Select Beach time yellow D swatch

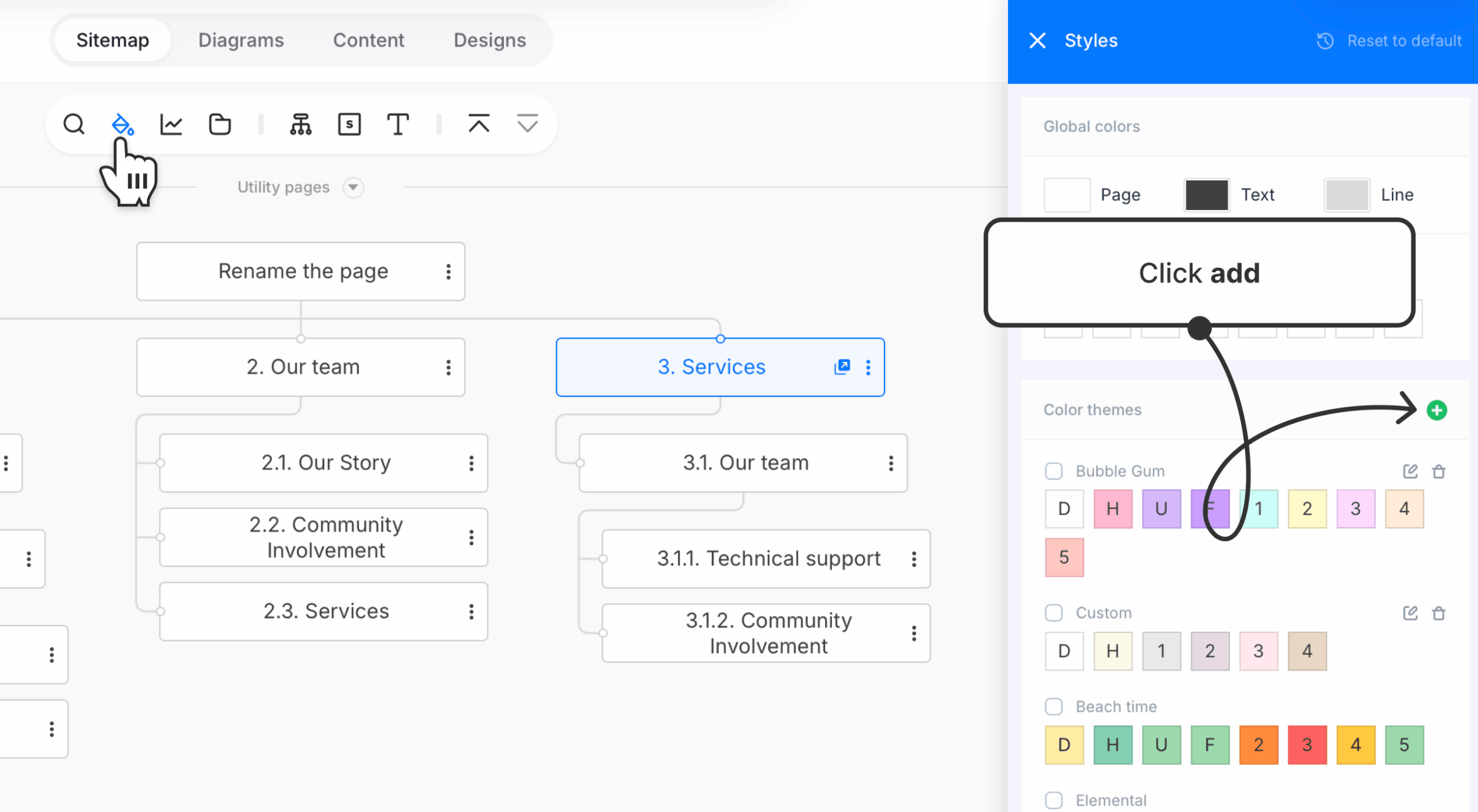[x=1065, y=745]
